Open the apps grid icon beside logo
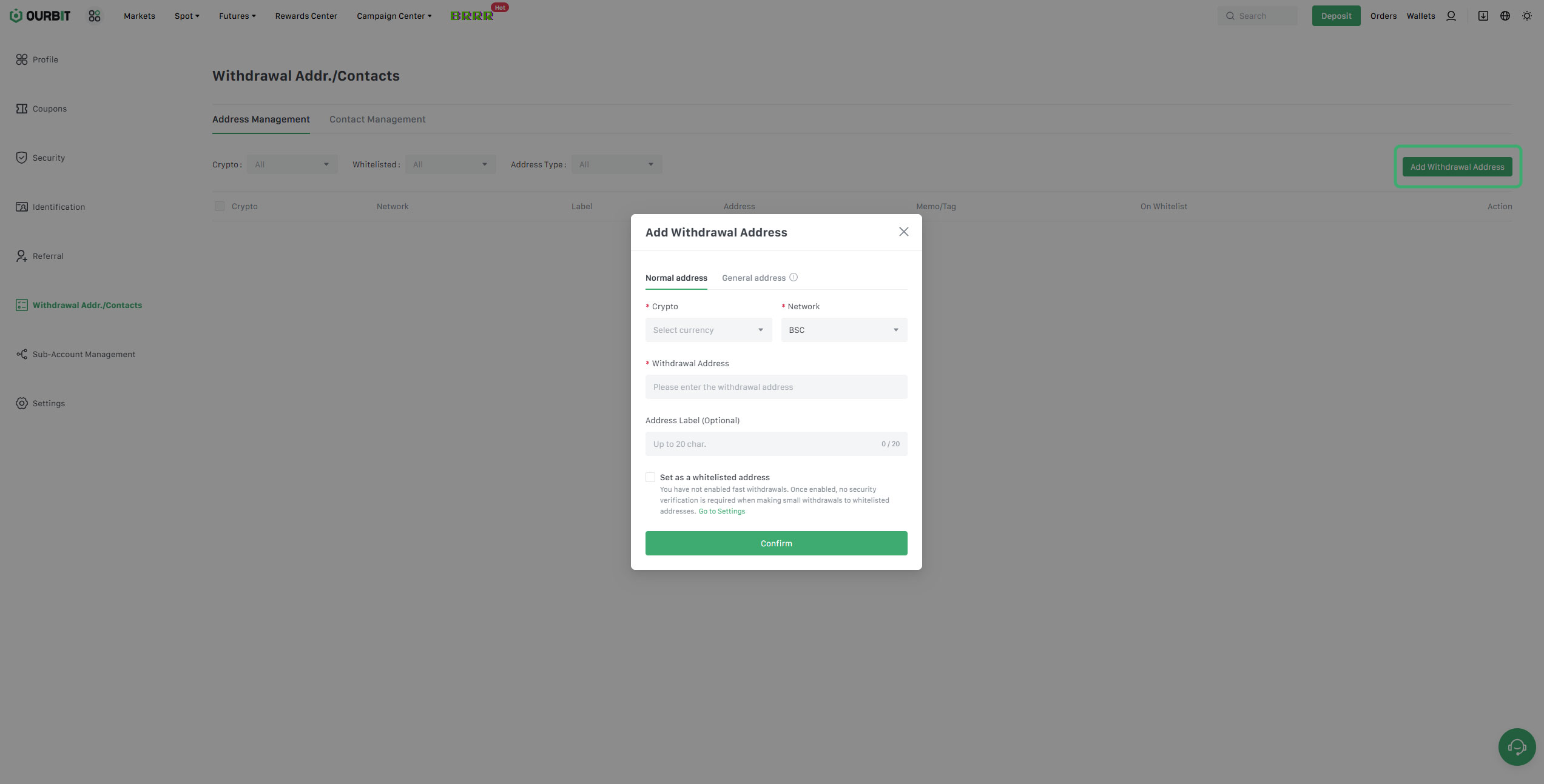 (95, 16)
